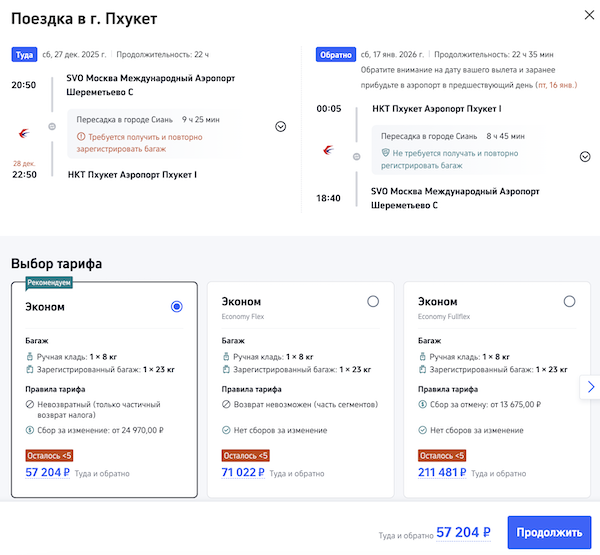
Task: Click the return flight airline logo icon
Action: [327, 150]
